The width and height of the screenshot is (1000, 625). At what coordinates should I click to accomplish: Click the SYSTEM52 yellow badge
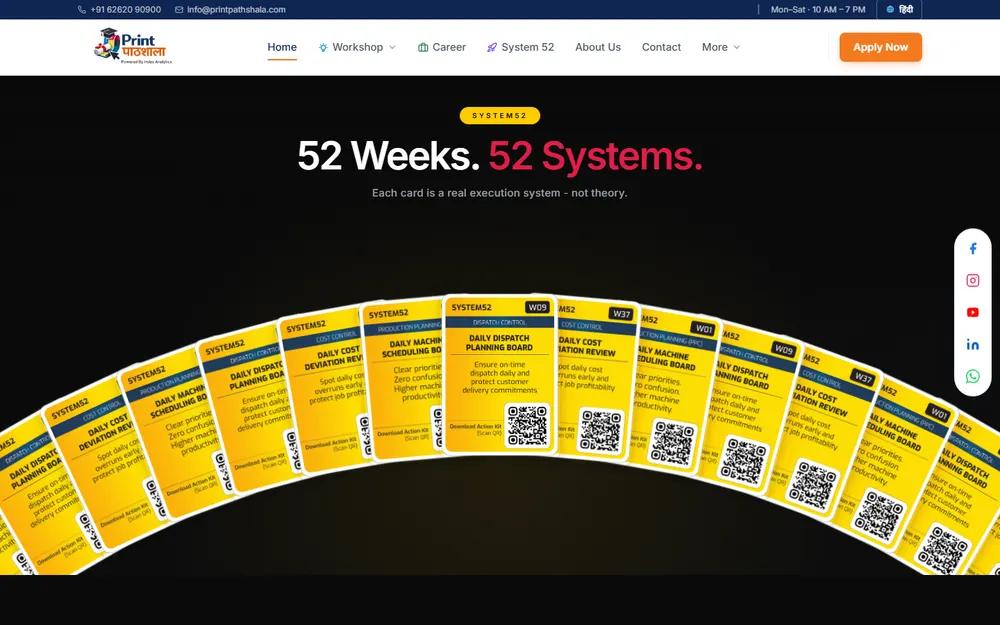(x=500, y=115)
